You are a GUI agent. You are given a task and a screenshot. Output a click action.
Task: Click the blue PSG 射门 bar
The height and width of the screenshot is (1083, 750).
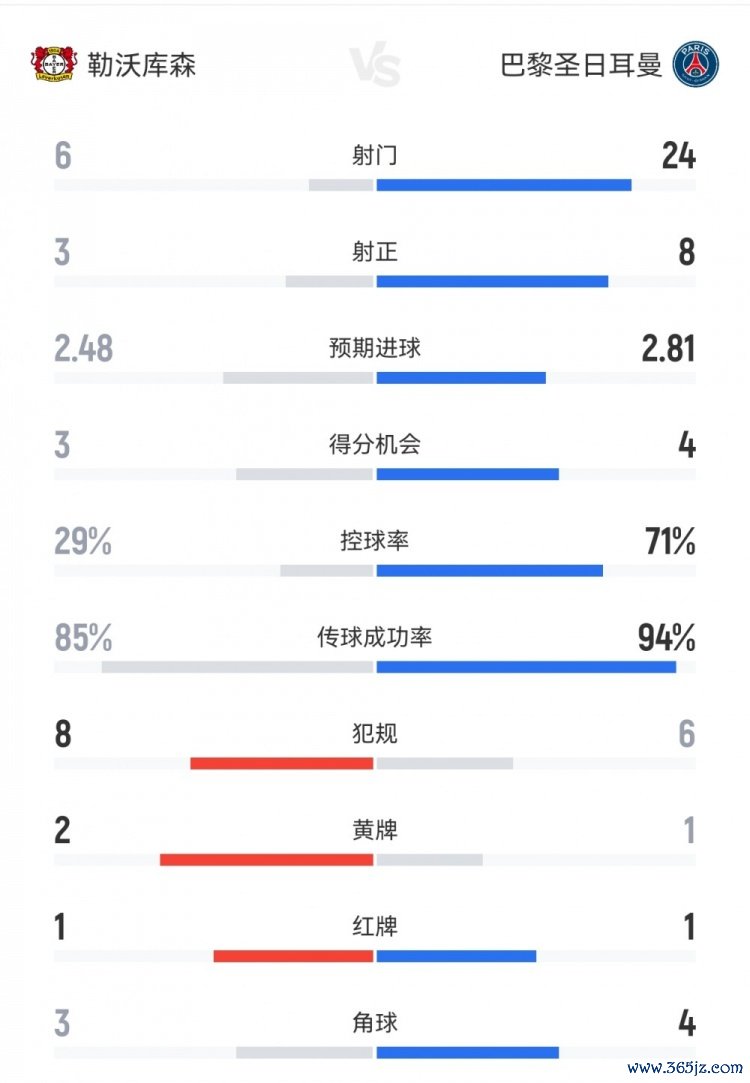503,185
